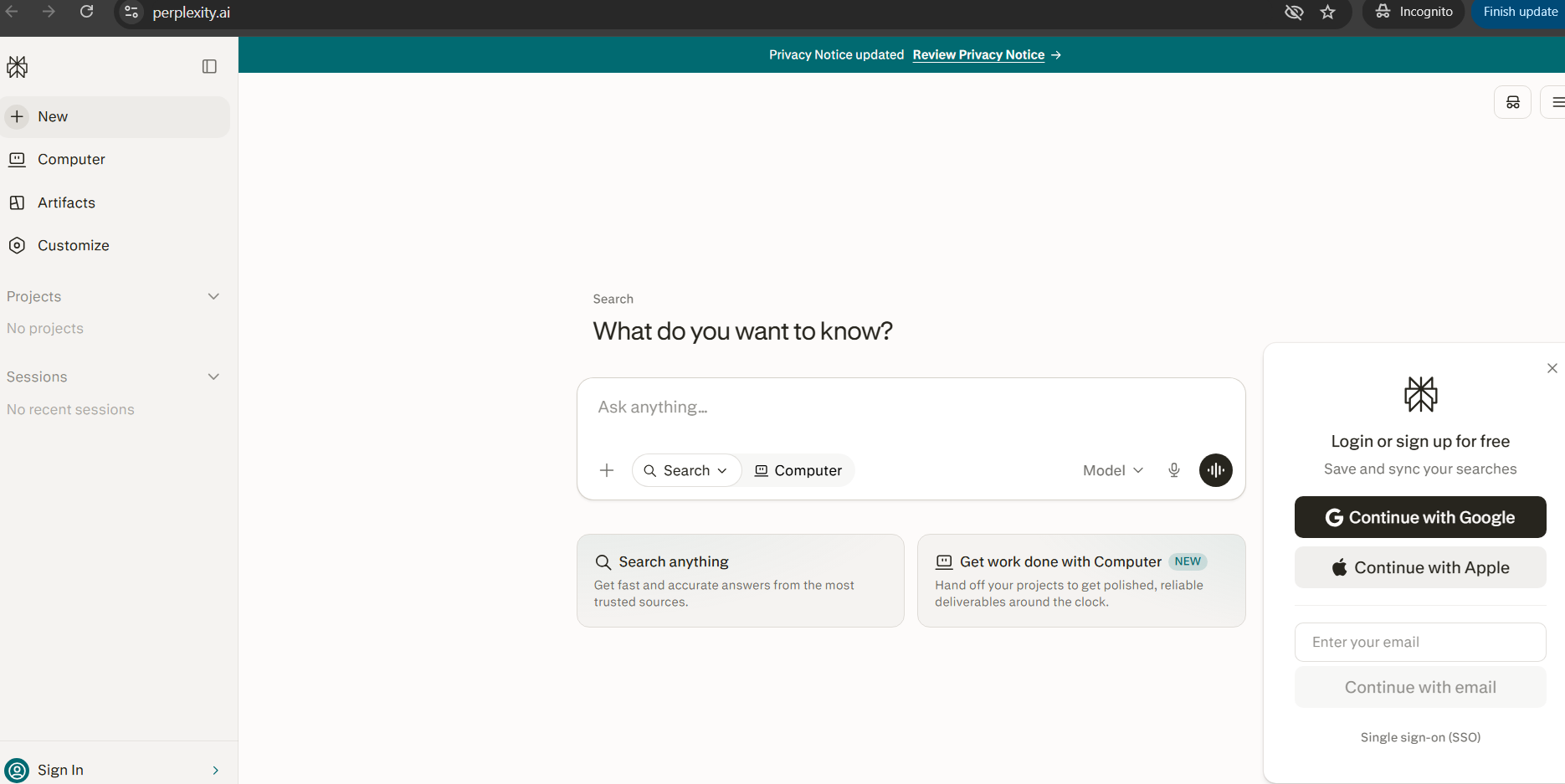Viewport: 1565px width, 784px height.
Task: Click Continue with Google
Action: 1420,517
